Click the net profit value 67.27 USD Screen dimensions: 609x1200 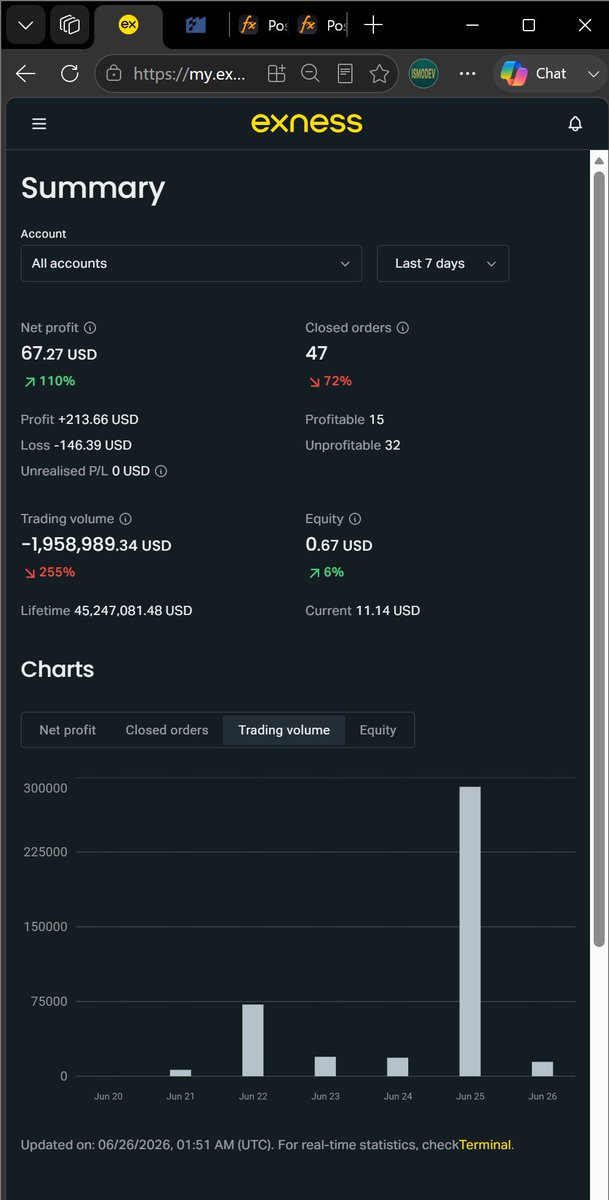tap(59, 353)
